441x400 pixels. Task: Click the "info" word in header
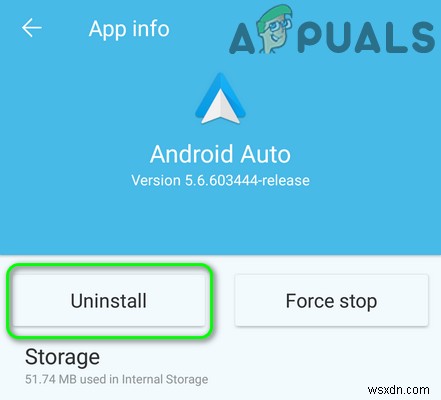[150, 28]
